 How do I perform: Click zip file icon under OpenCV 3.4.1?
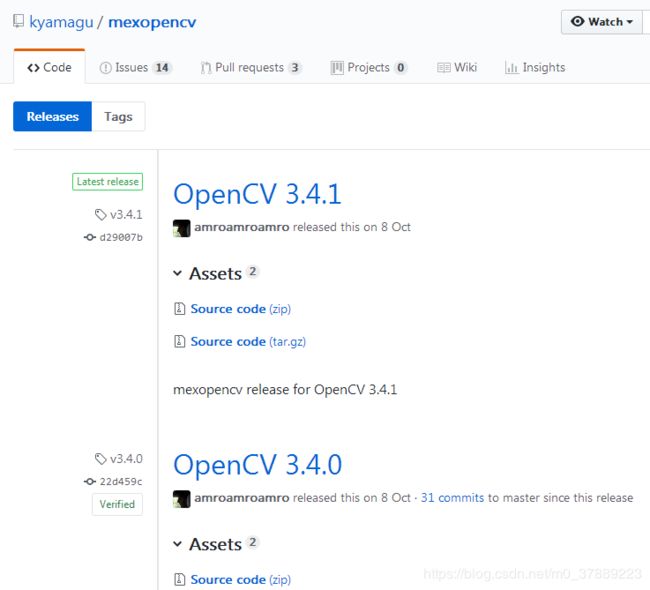pos(179,309)
